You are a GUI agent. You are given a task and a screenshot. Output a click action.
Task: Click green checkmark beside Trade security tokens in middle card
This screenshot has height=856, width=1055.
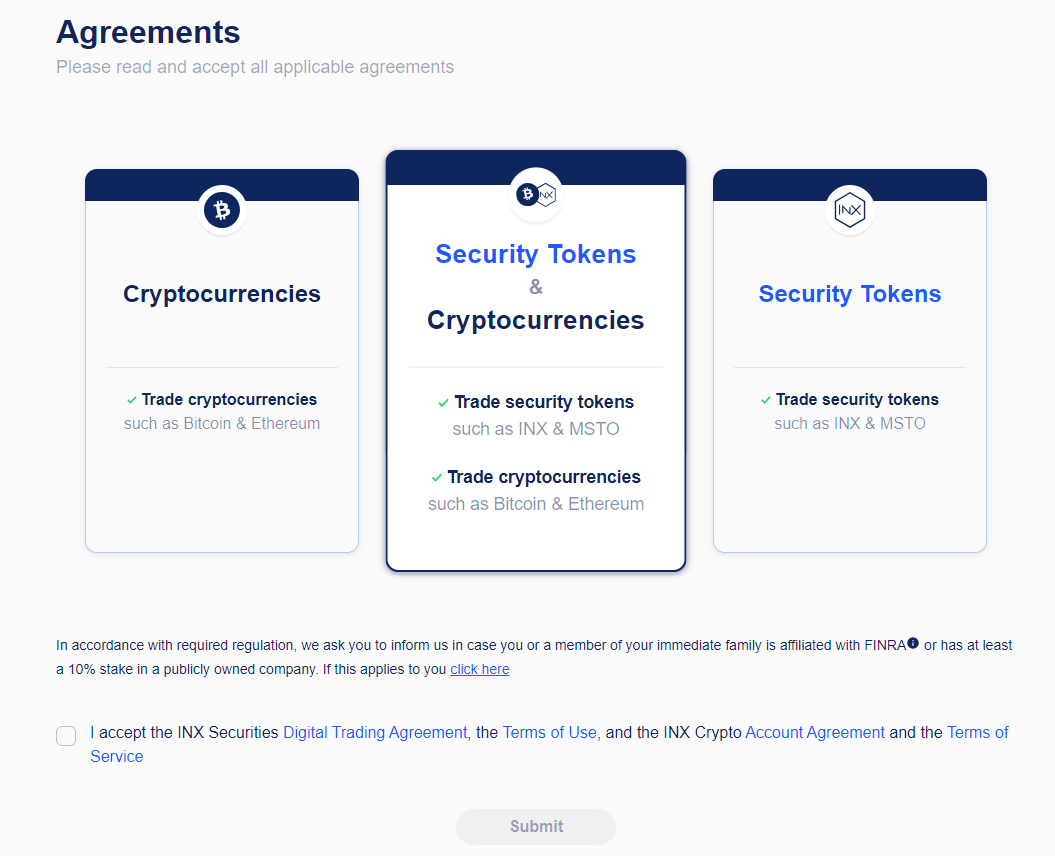(x=443, y=402)
